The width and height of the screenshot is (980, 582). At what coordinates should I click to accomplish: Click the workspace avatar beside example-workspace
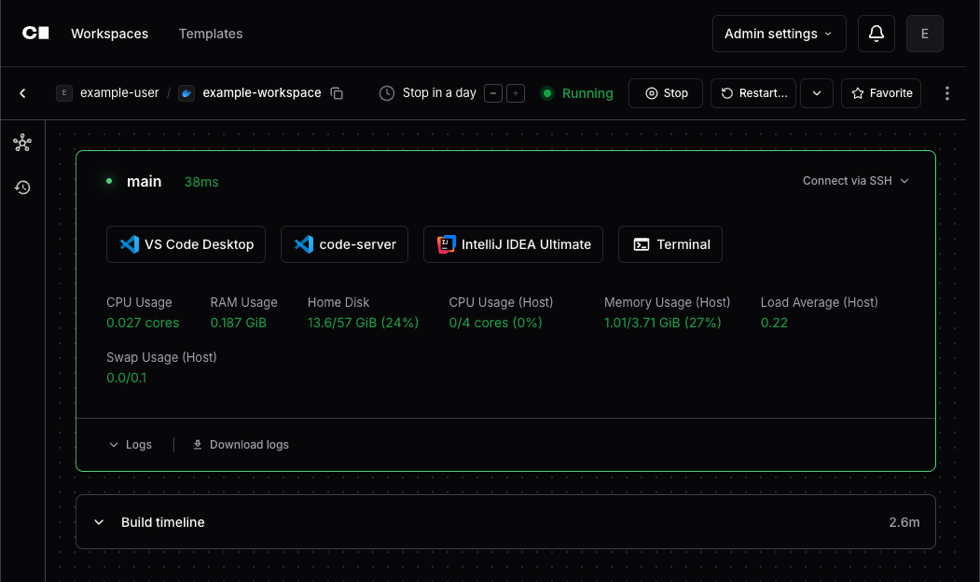pyautogui.click(x=186, y=92)
